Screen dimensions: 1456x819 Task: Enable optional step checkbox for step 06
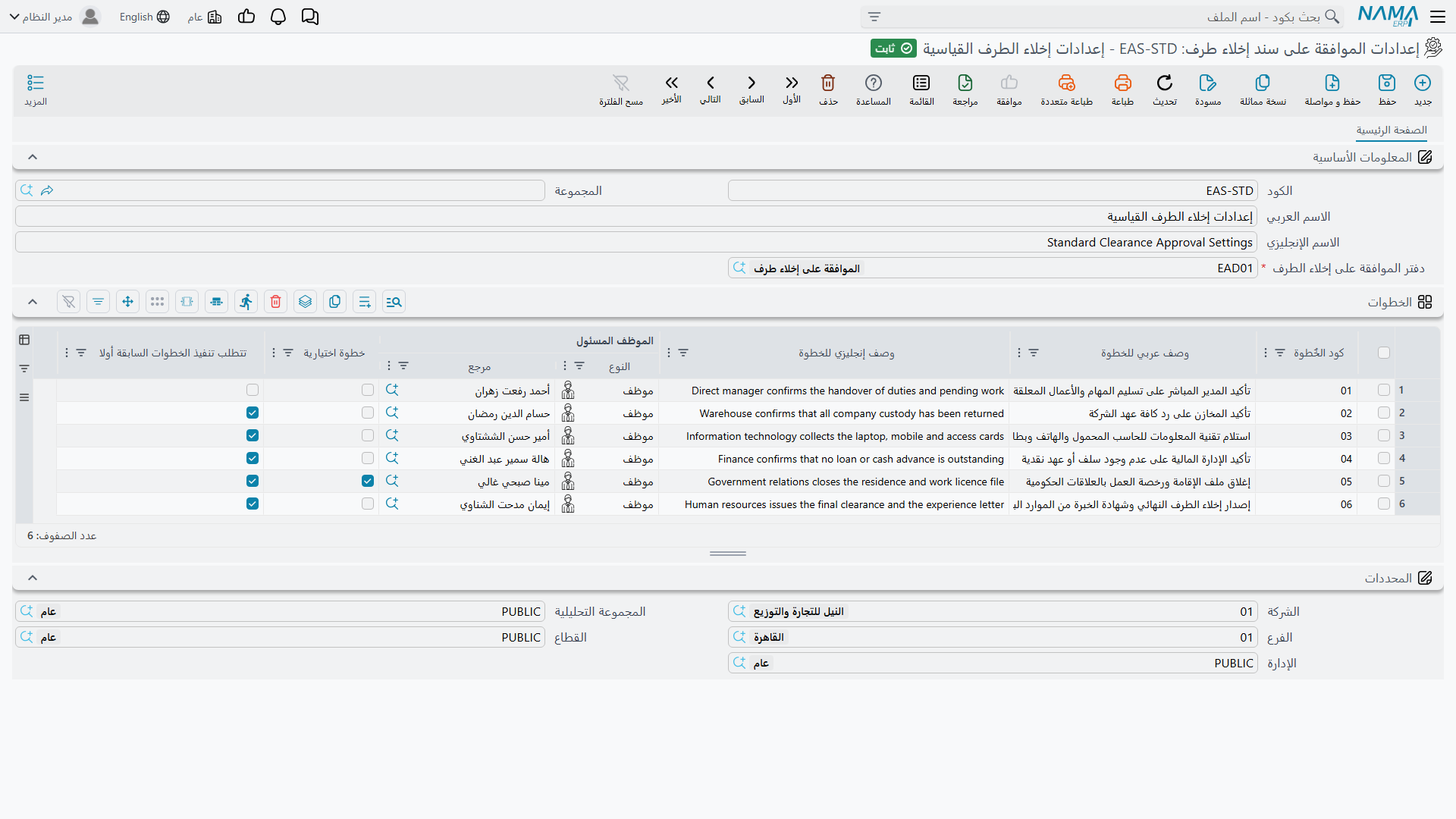point(368,504)
